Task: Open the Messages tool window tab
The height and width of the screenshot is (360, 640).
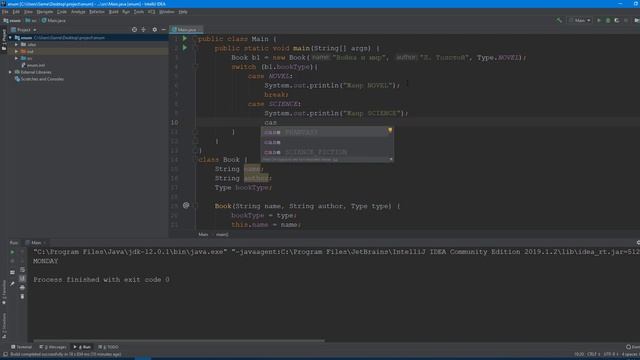Action: point(53,347)
